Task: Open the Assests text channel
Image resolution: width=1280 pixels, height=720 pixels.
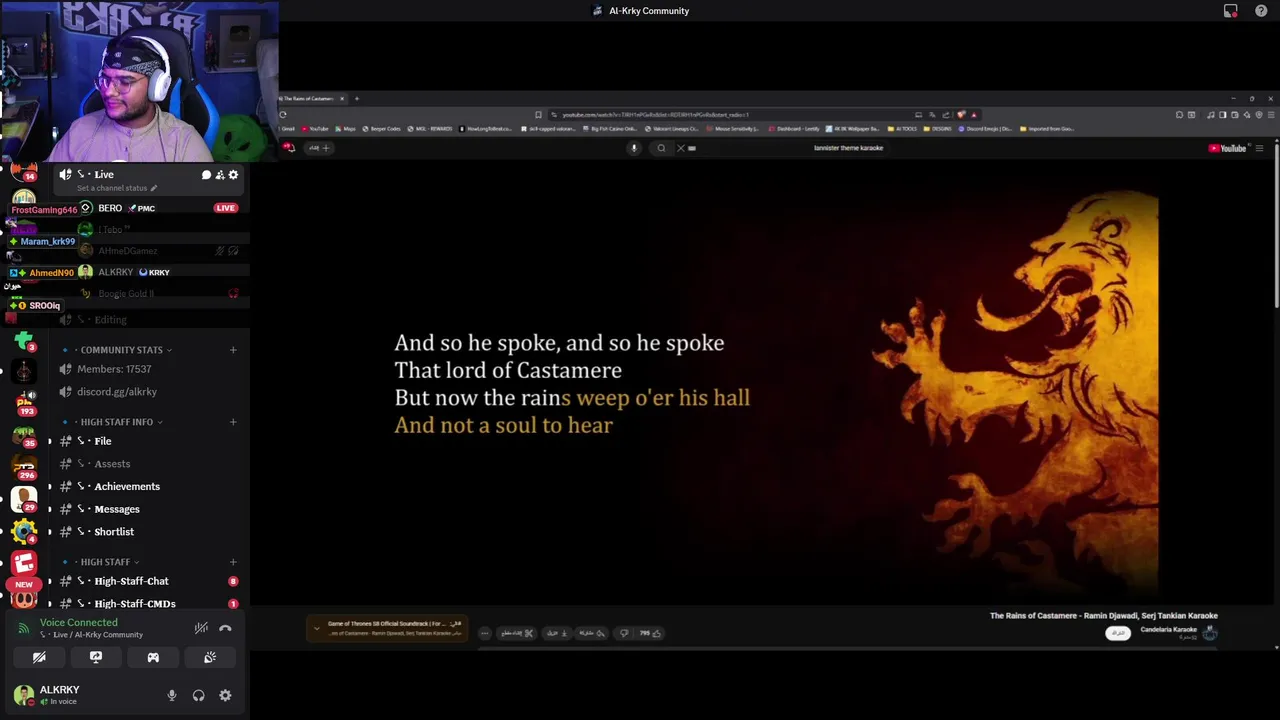Action: coord(112,464)
